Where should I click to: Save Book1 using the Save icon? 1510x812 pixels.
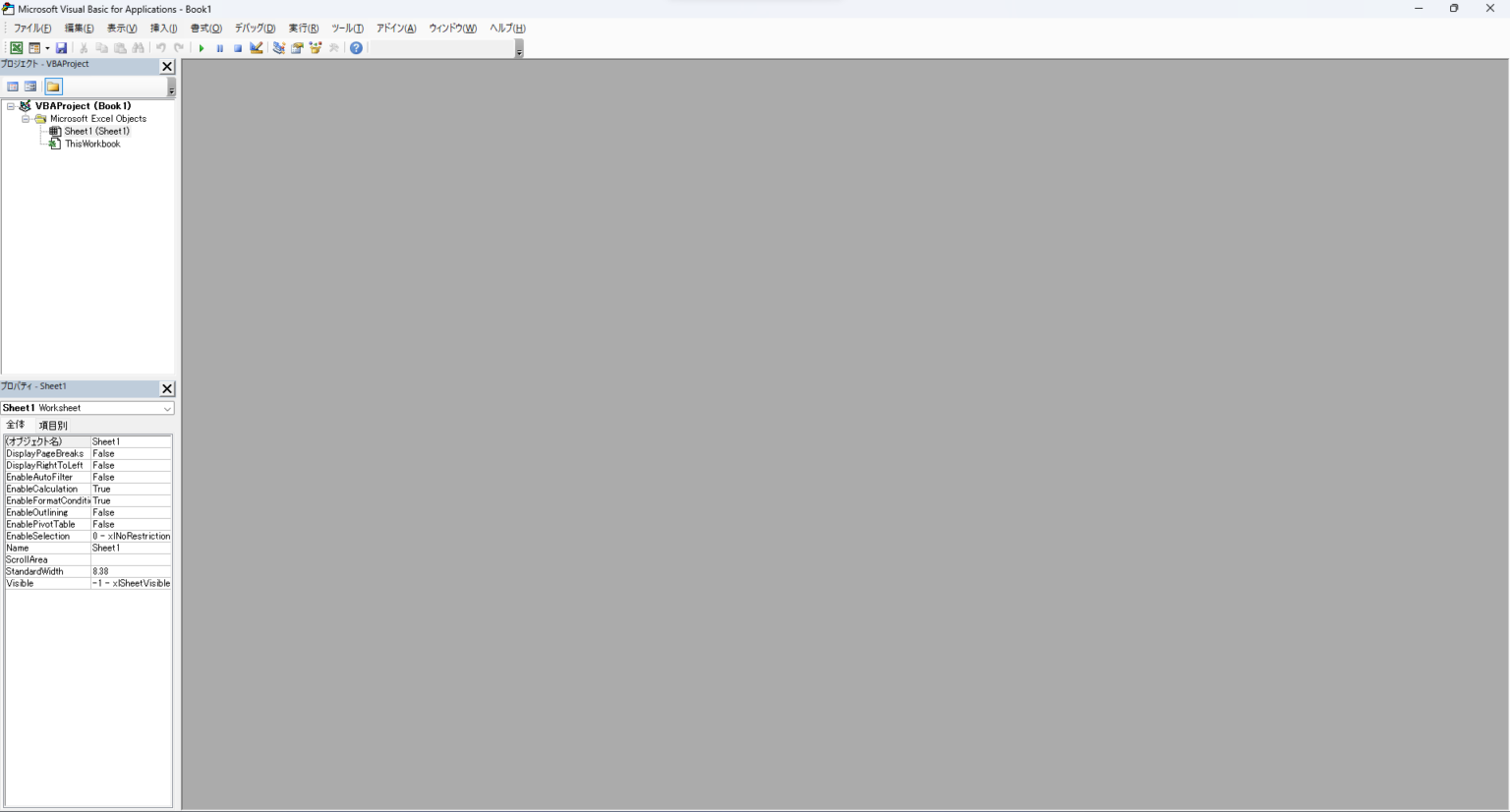[x=61, y=47]
